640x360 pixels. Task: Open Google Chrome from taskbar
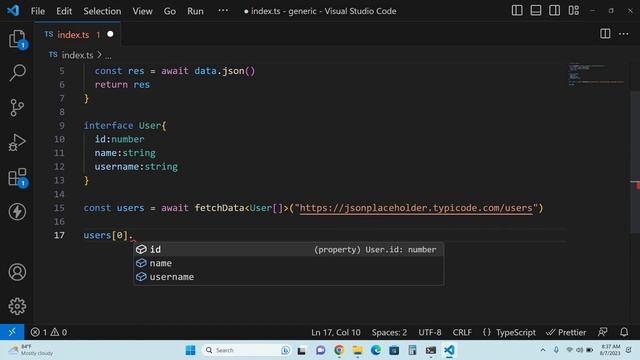pos(339,350)
